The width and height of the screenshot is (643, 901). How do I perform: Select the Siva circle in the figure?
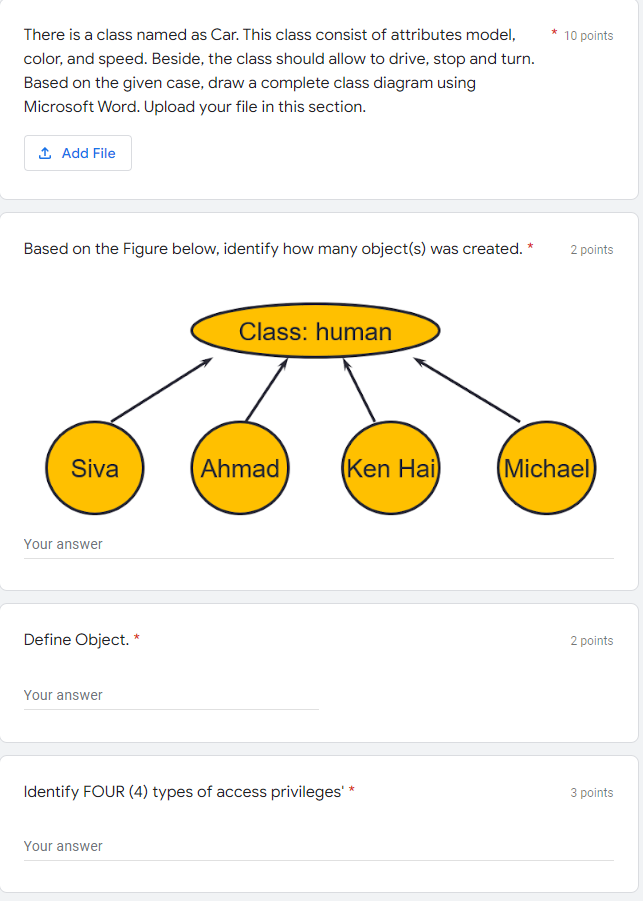94,467
